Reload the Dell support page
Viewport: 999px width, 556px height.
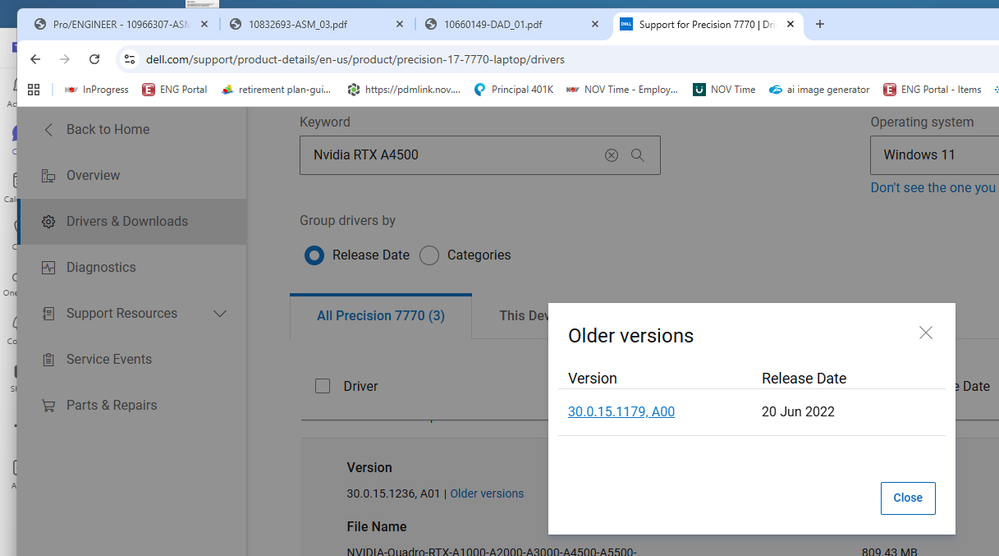pos(94,59)
